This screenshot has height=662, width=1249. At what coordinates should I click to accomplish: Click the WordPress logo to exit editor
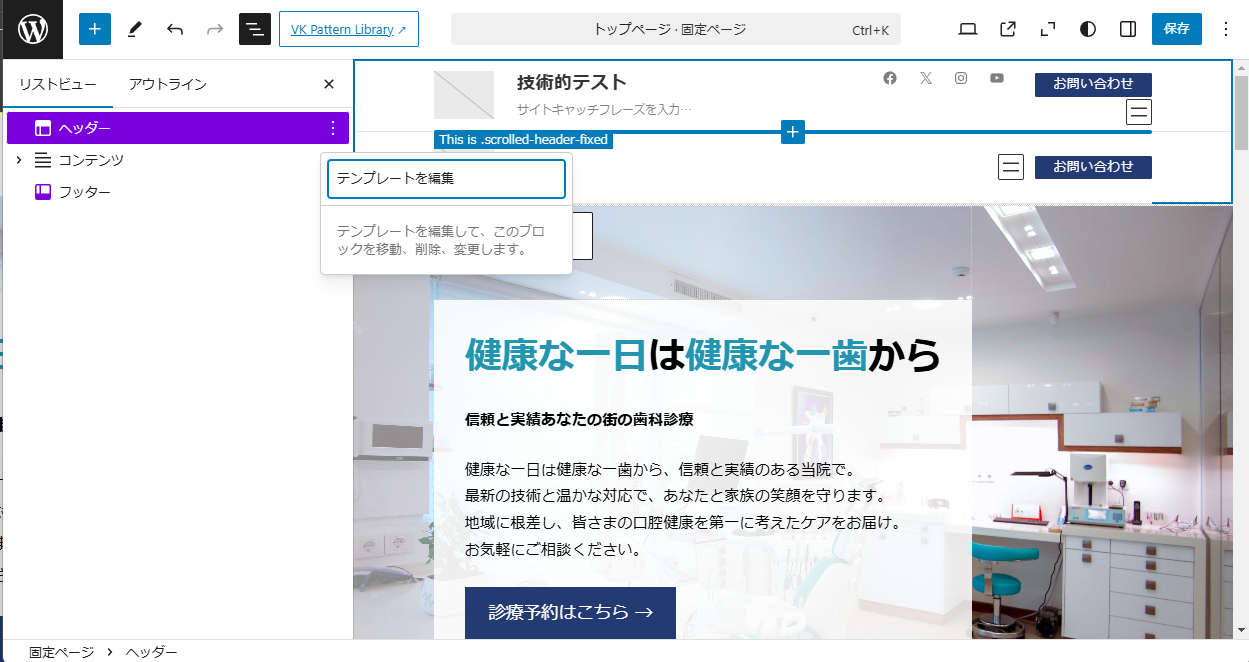pos(32,29)
